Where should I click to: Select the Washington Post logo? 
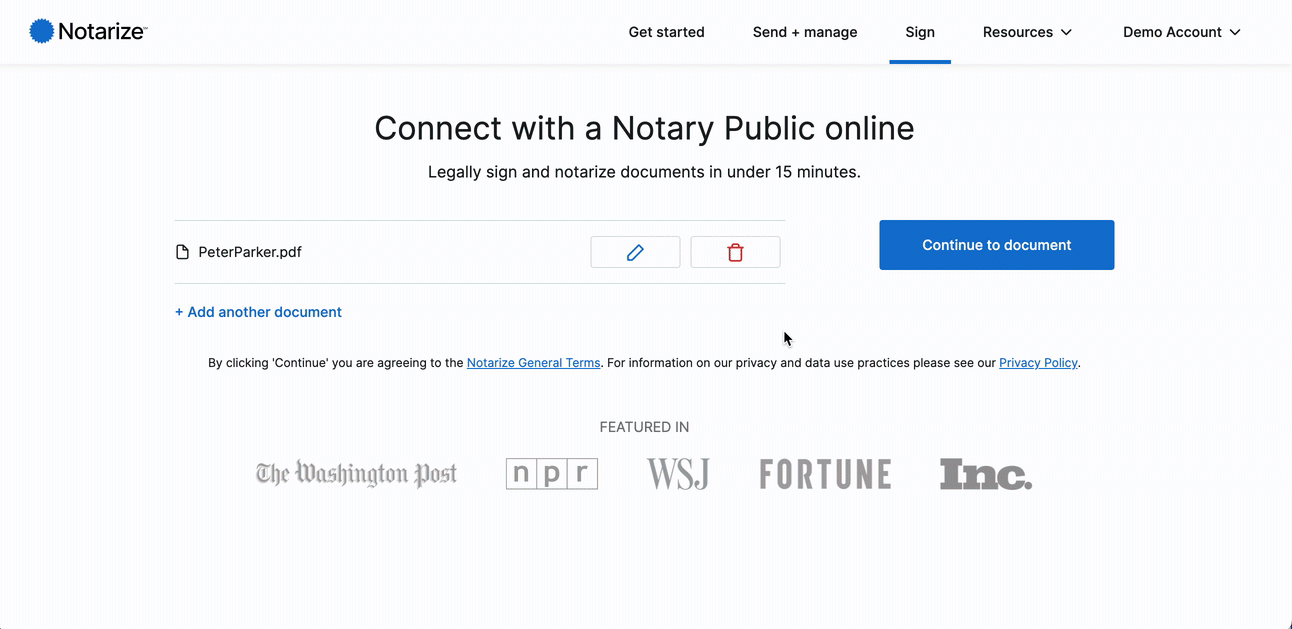(x=356, y=473)
